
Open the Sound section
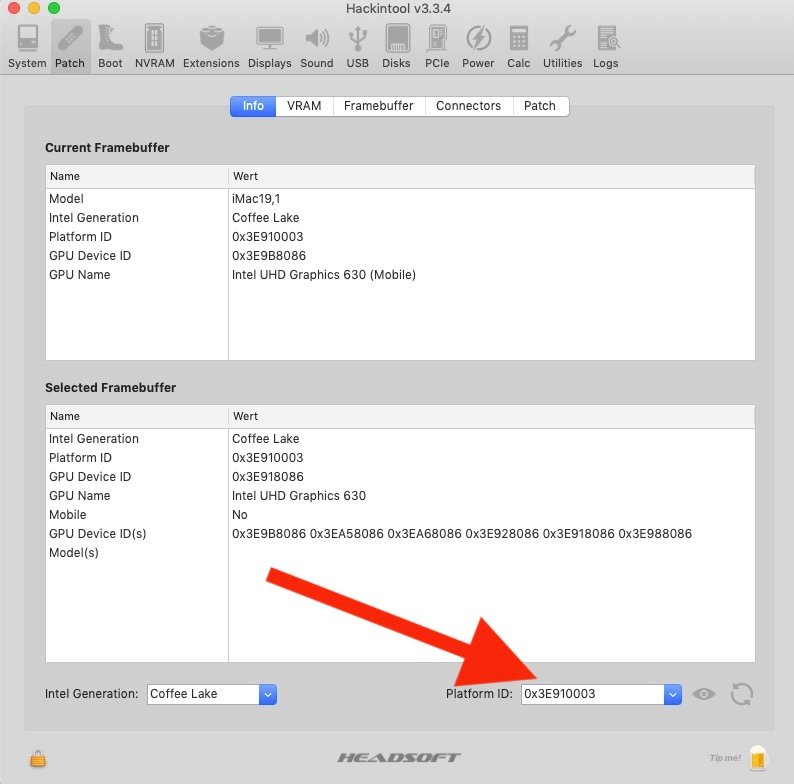[317, 47]
